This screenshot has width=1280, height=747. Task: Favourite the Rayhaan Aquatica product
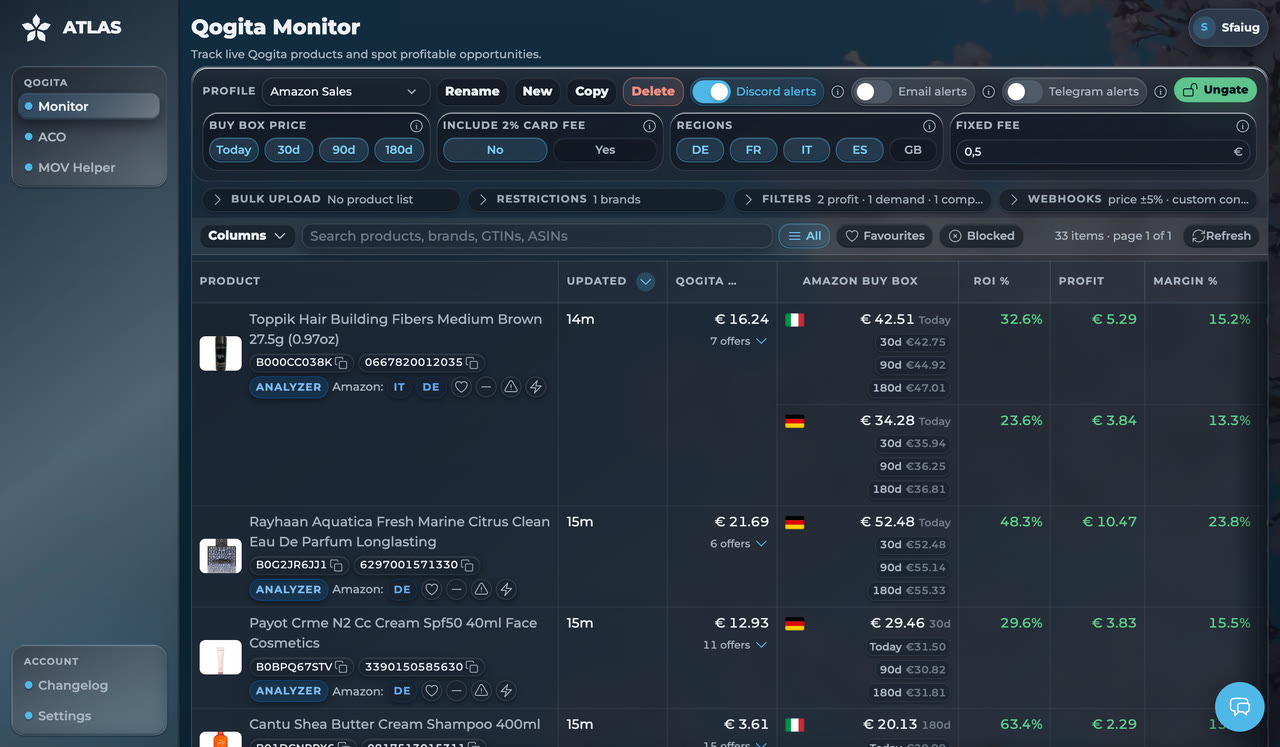coord(432,590)
